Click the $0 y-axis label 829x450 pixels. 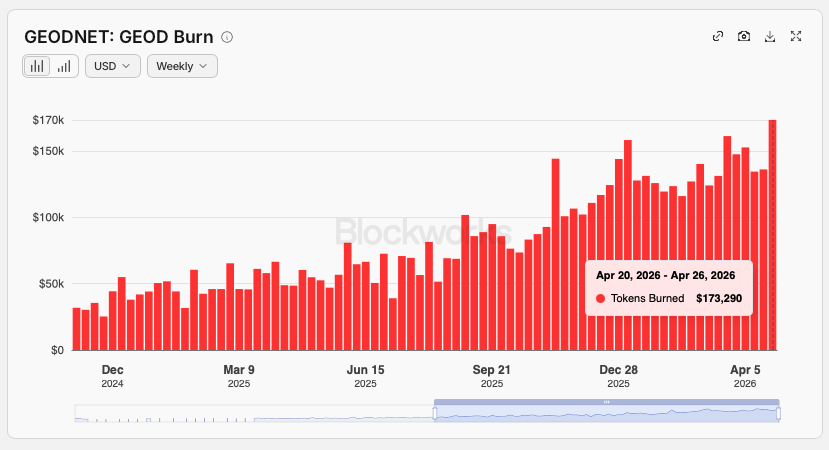(57, 350)
